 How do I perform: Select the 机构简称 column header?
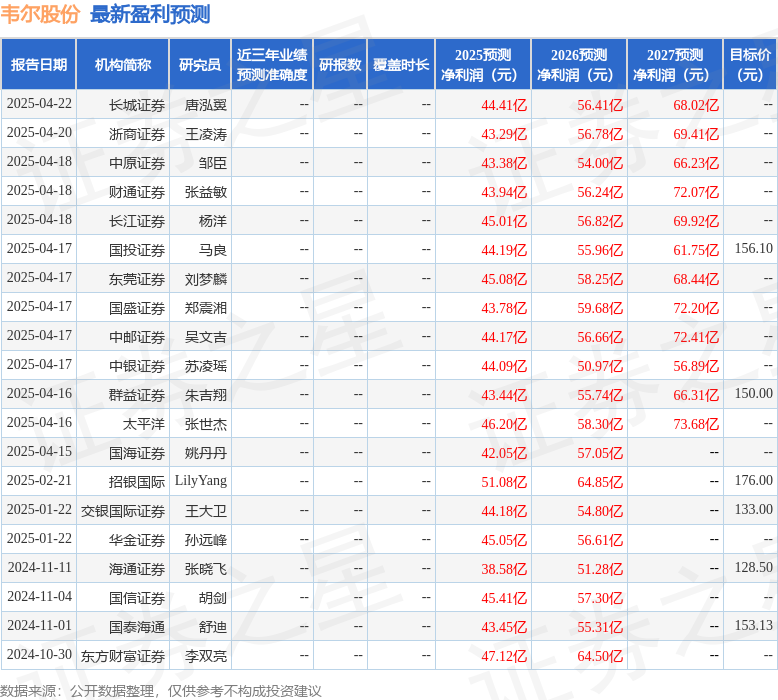point(123,64)
